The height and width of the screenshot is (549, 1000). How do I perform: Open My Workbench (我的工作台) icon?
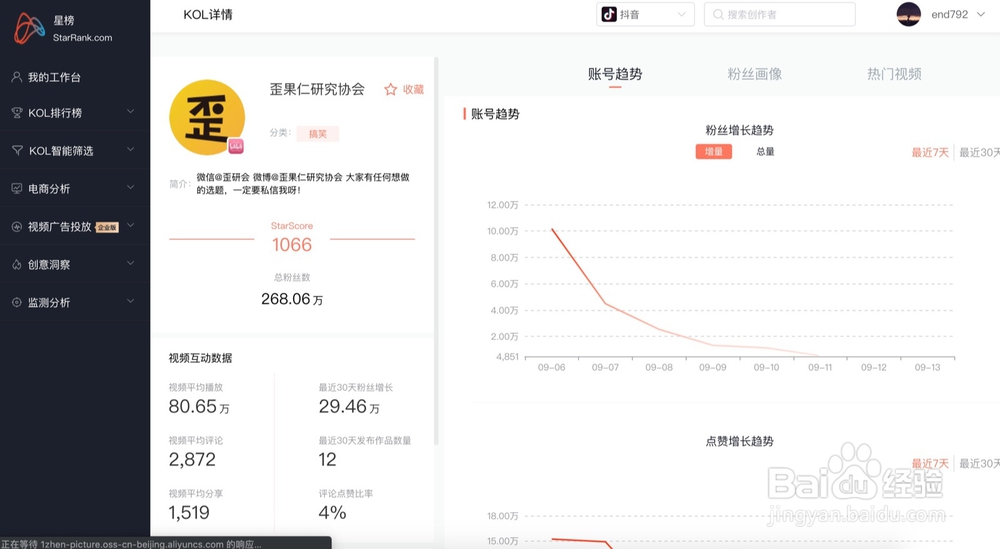[x=17, y=77]
